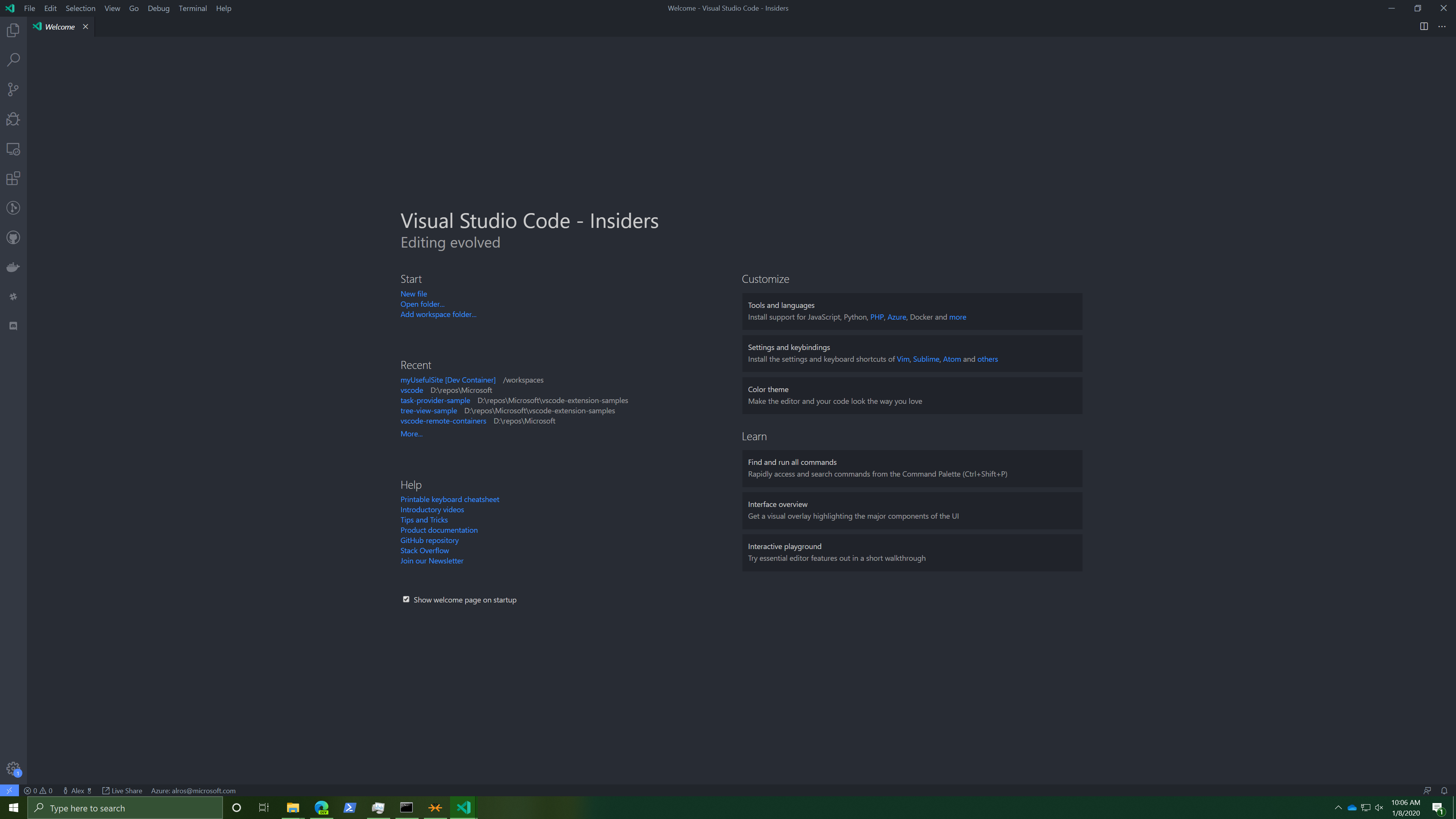Screen dimensions: 1456x819
Task: Open the Manage gear menu
Action: (13, 769)
